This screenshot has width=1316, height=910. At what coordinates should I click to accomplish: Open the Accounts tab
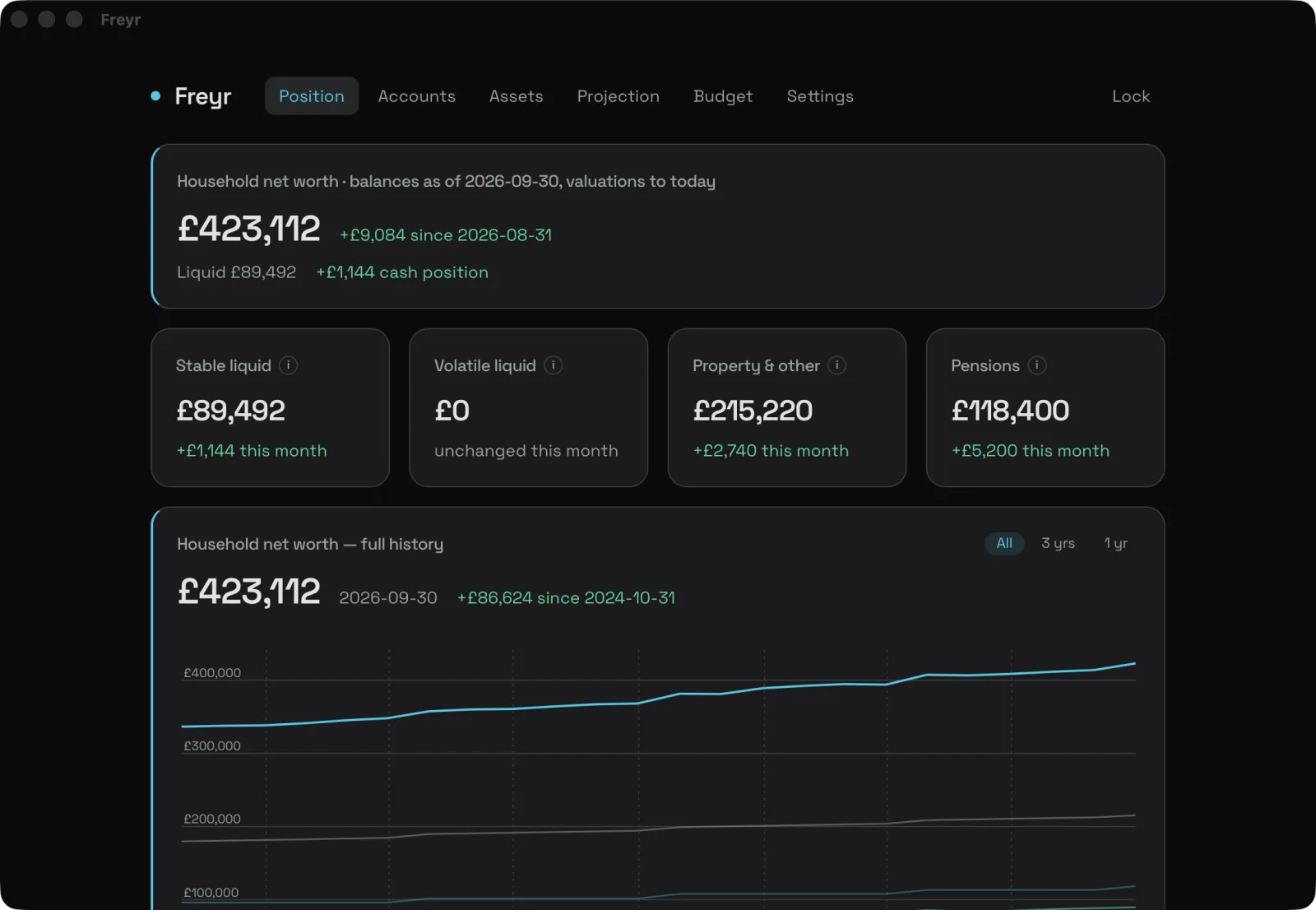(x=417, y=96)
